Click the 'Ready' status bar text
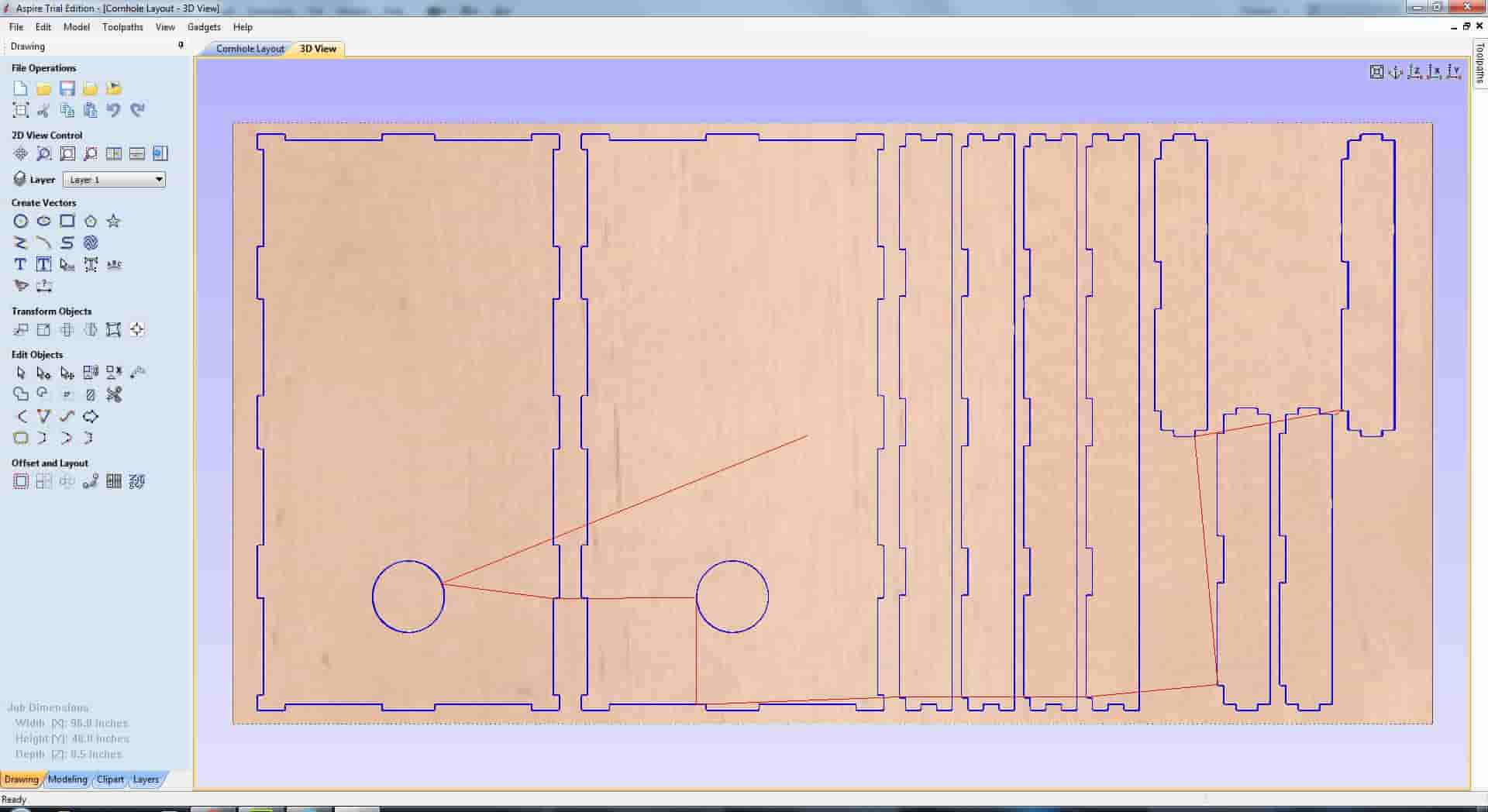The width and height of the screenshot is (1488, 812). coord(14,800)
